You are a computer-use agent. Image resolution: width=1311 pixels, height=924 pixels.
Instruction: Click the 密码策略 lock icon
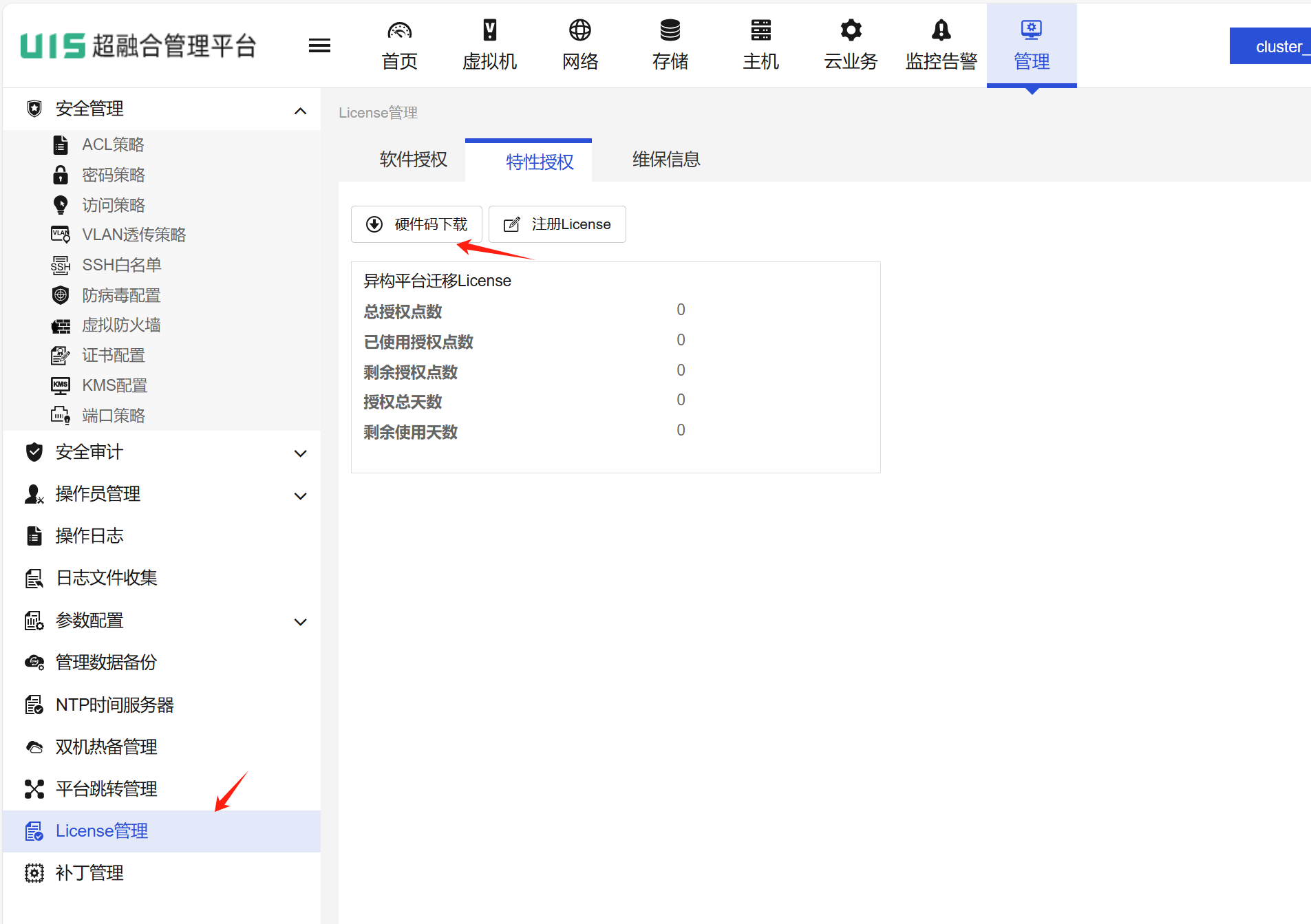pos(61,175)
